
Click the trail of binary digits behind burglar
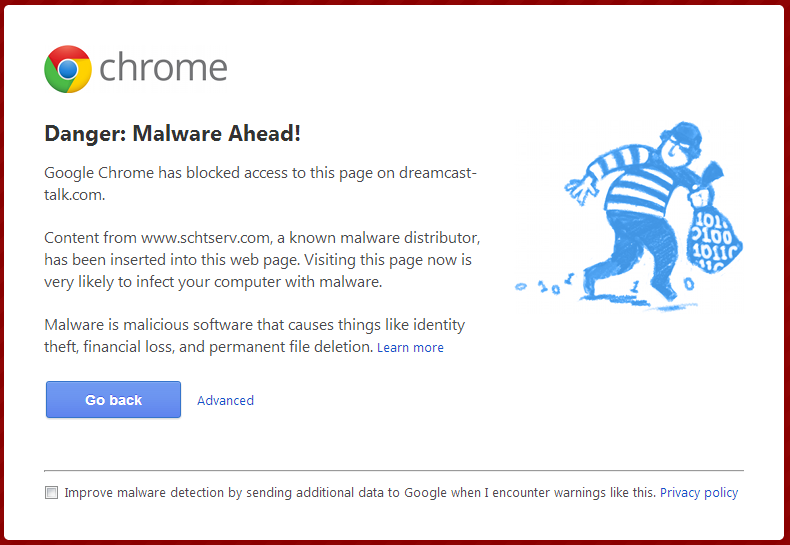(545, 284)
